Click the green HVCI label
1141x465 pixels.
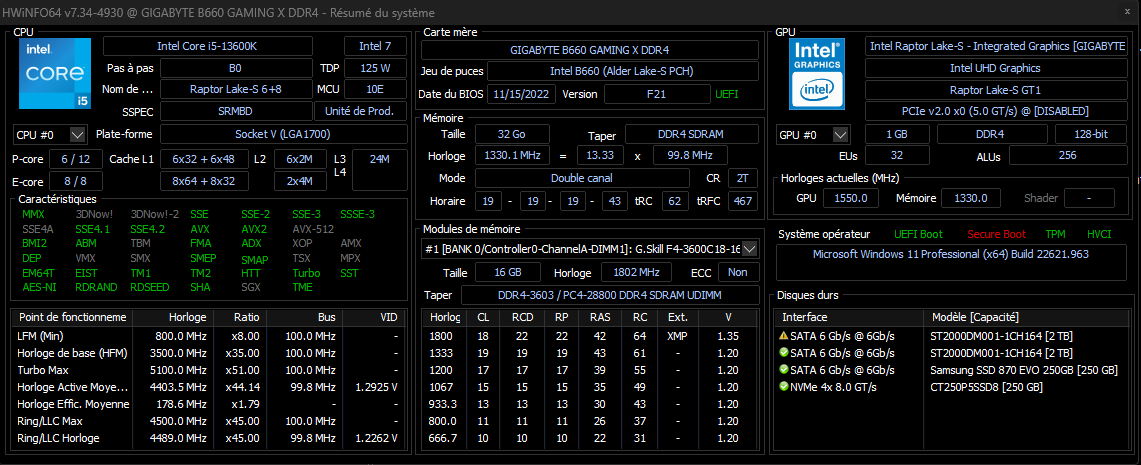click(1099, 234)
